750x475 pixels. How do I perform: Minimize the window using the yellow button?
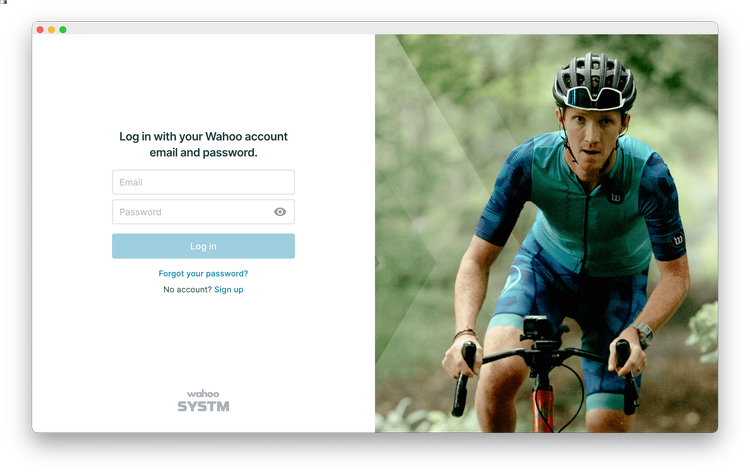click(x=51, y=30)
